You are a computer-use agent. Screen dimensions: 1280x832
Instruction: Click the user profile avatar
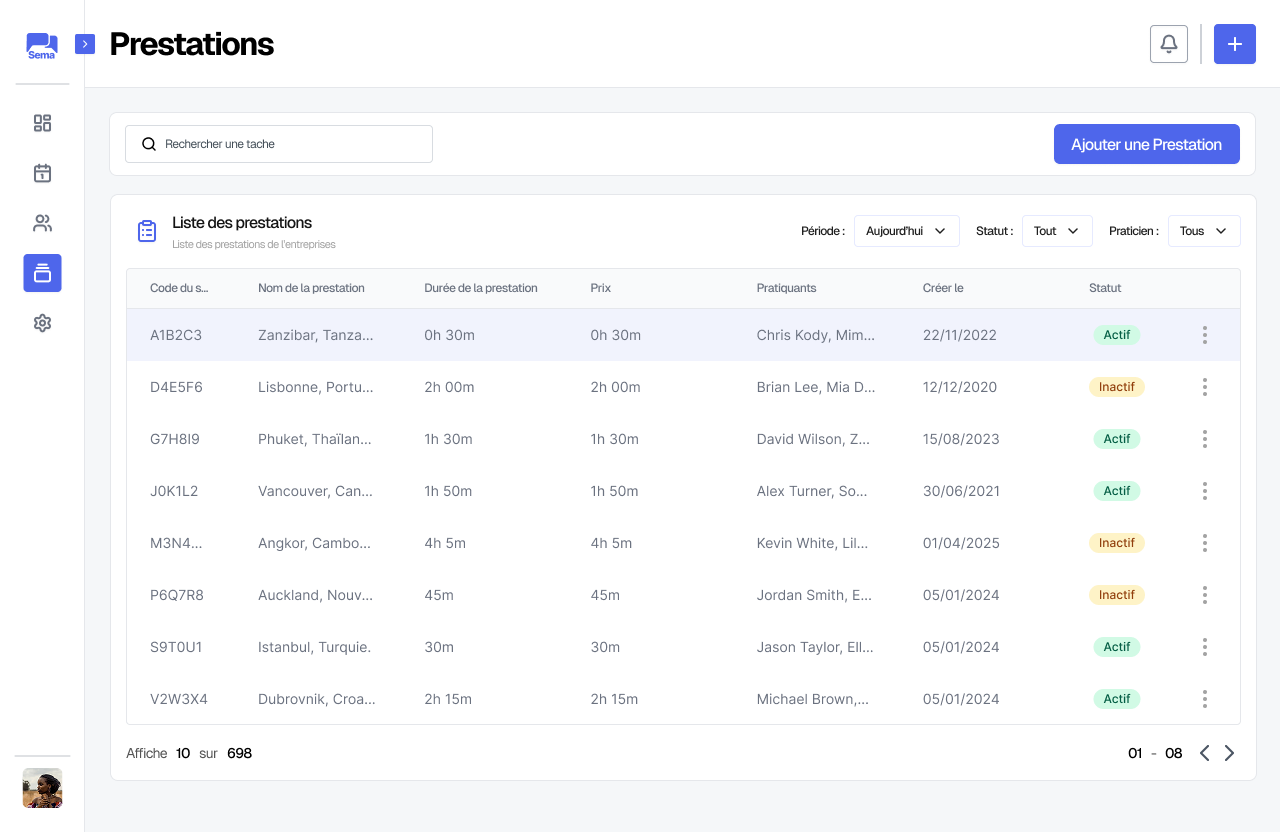point(42,788)
